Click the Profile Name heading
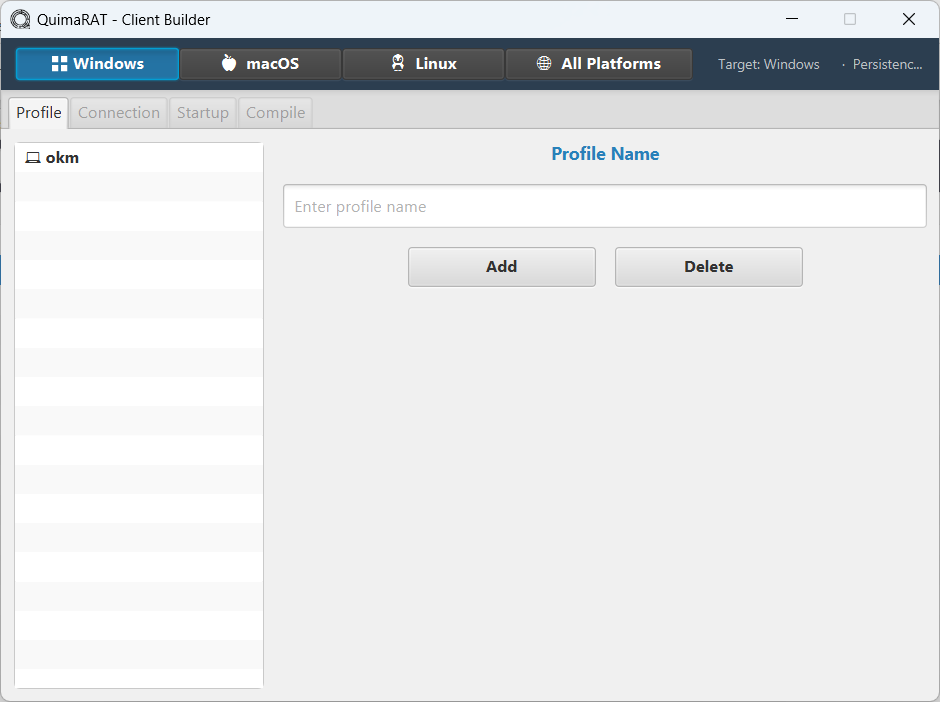Image resolution: width=940 pixels, height=702 pixels. (x=605, y=153)
